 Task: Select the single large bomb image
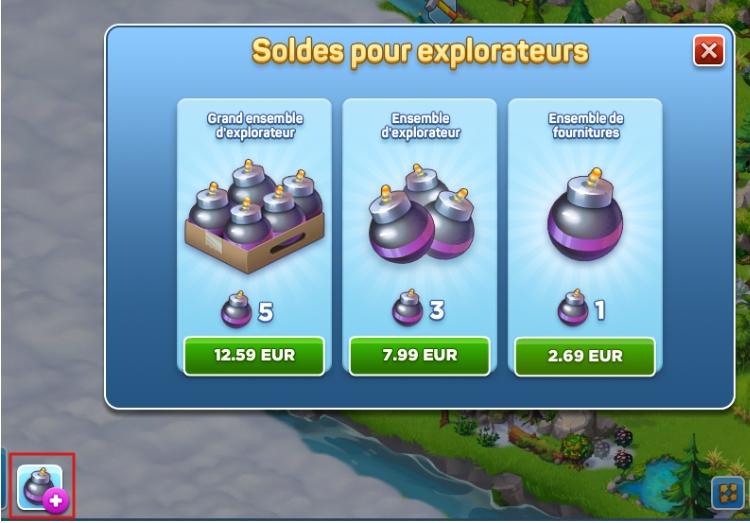coord(585,214)
